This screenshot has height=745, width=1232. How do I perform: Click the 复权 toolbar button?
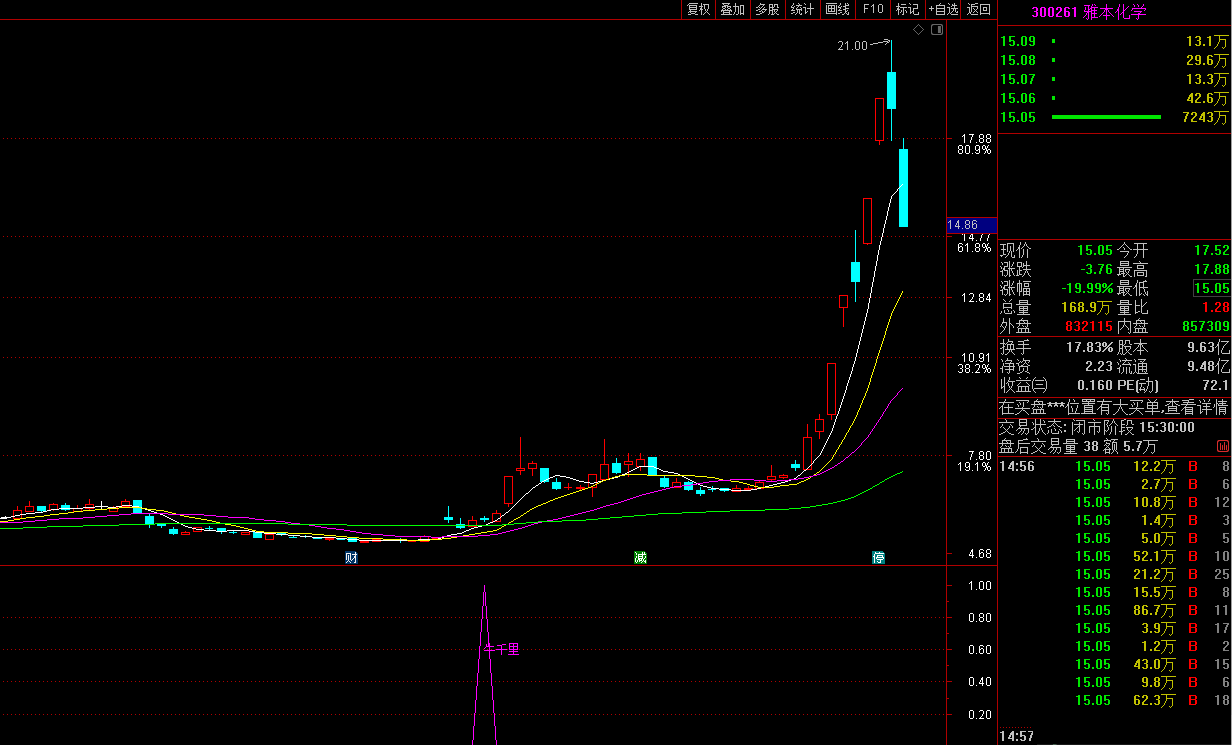coord(698,9)
